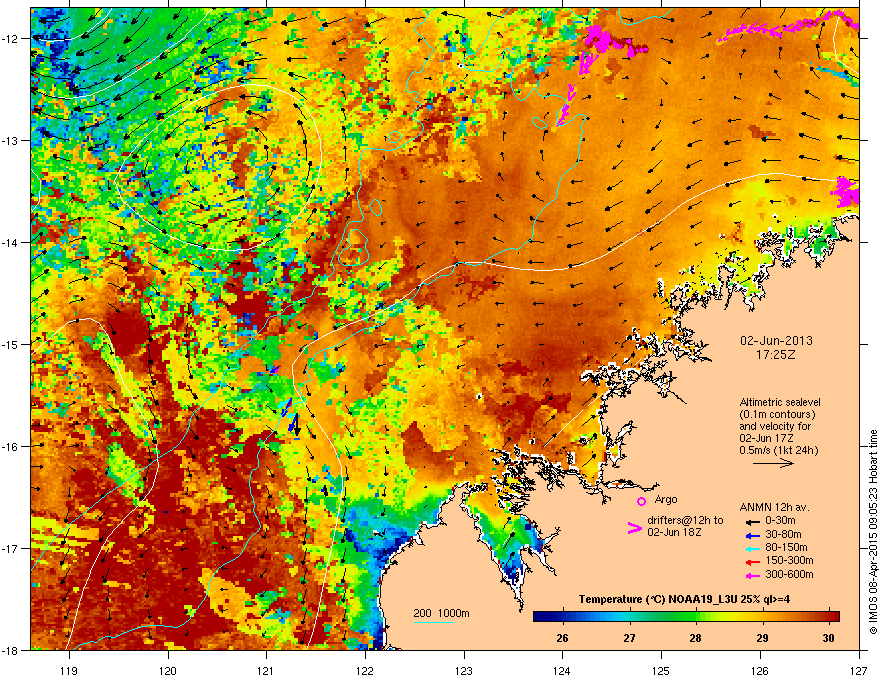Select the blue 30-80m arrow in legend
880x680 pixels.
pyautogui.click(x=752, y=535)
